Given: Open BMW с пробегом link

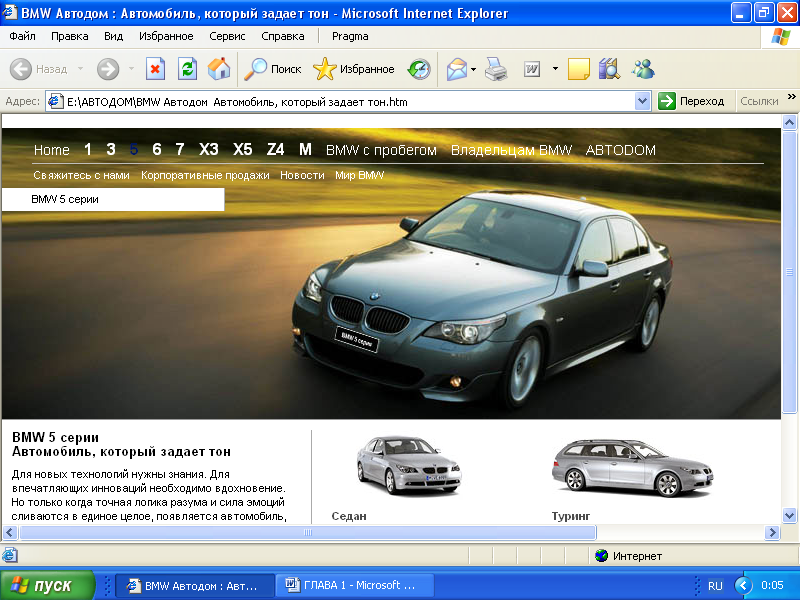Looking at the screenshot, I should click(x=381, y=150).
